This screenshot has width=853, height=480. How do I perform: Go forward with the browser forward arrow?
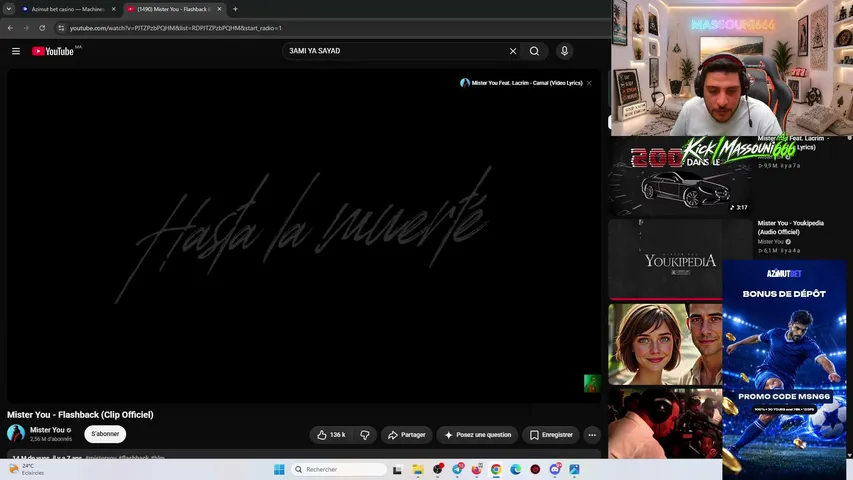(x=26, y=28)
